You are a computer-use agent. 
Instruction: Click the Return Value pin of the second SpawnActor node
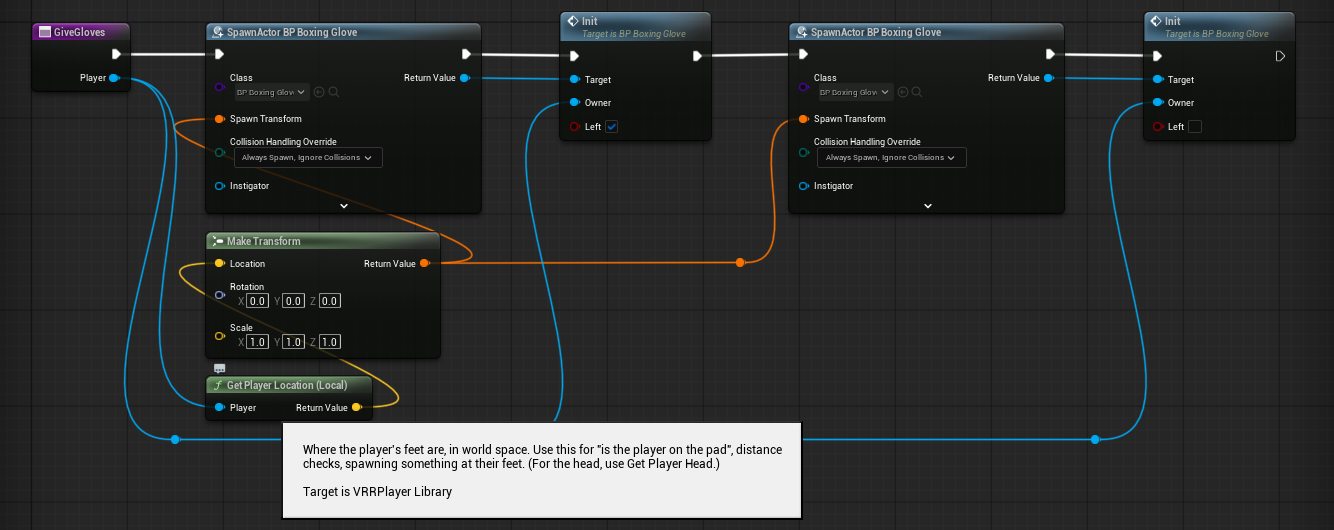pyautogui.click(x=1049, y=78)
